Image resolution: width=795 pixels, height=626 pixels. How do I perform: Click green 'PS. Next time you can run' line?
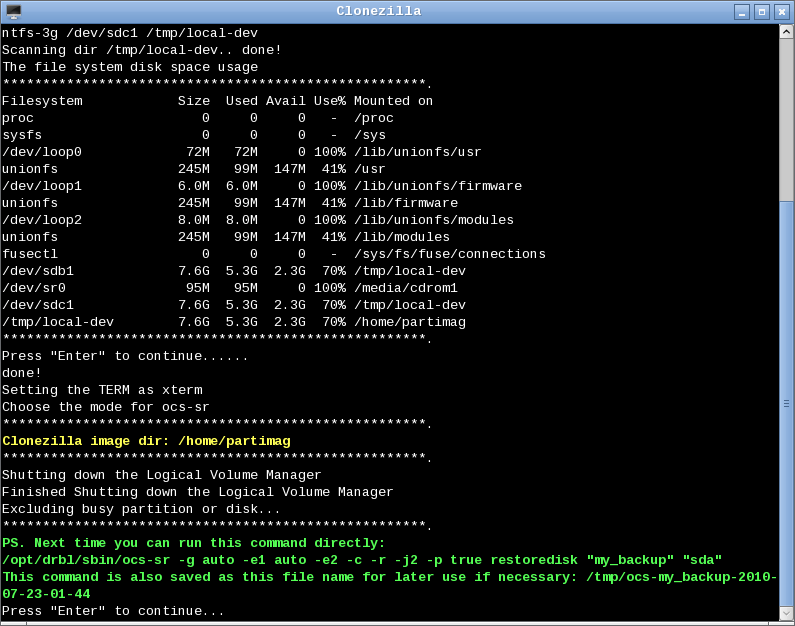(x=194, y=543)
